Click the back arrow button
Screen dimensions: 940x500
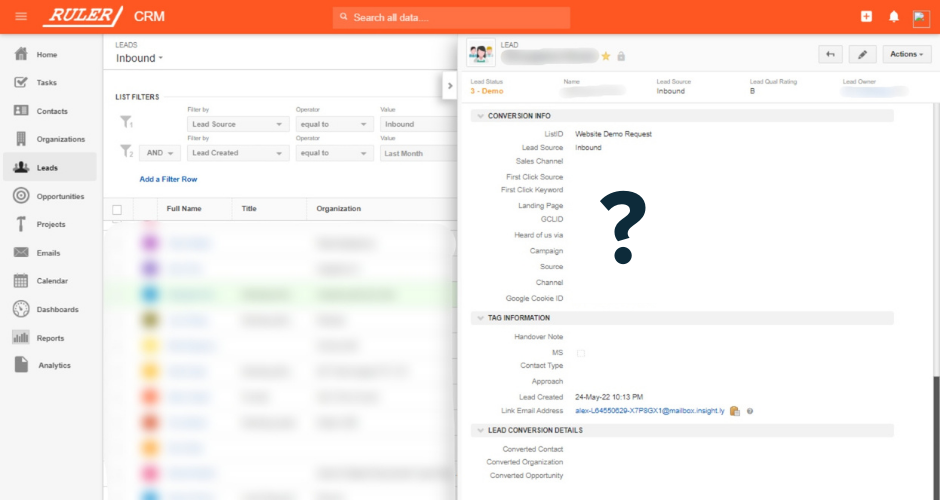(x=830, y=54)
